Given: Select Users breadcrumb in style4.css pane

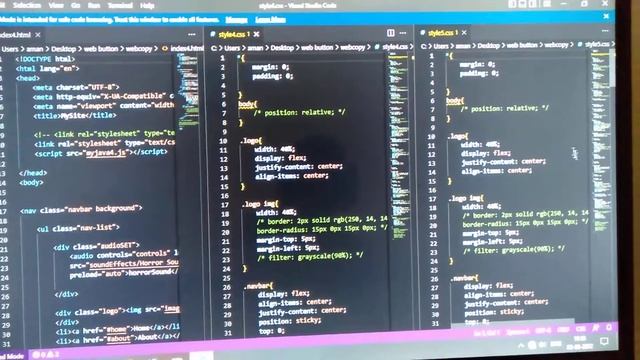Looking at the screenshot, I should tap(232, 48).
